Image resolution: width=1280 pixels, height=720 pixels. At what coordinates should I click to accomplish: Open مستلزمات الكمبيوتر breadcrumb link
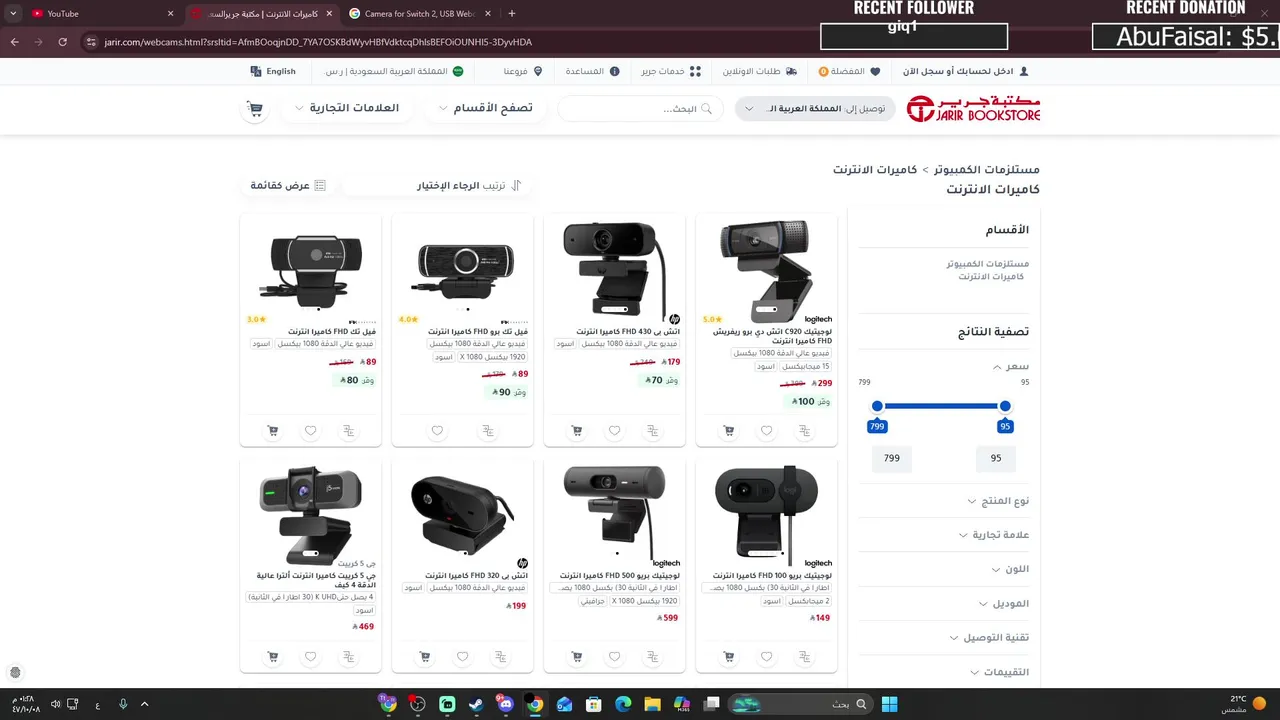point(986,170)
